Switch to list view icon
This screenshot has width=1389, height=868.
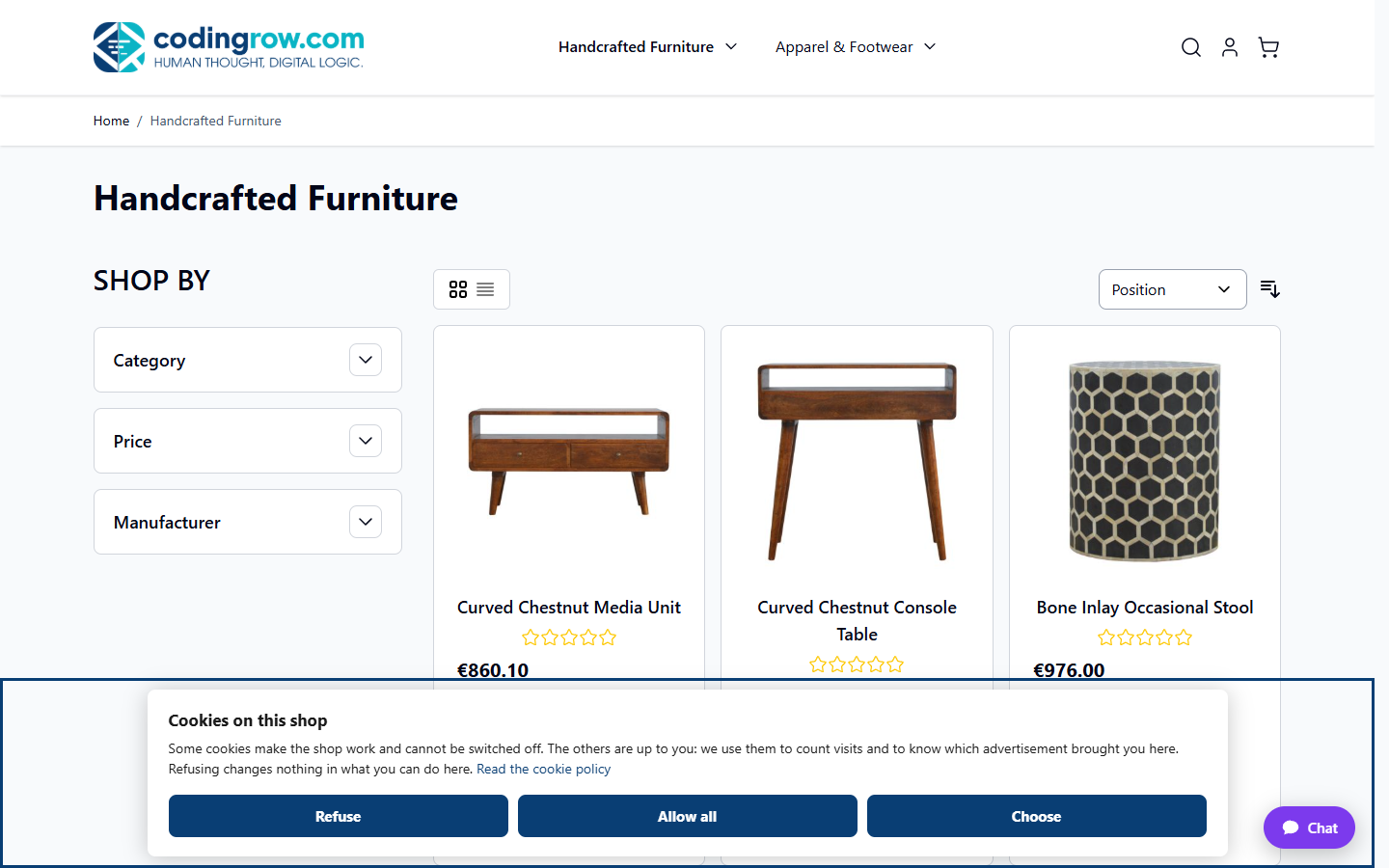pos(485,289)
